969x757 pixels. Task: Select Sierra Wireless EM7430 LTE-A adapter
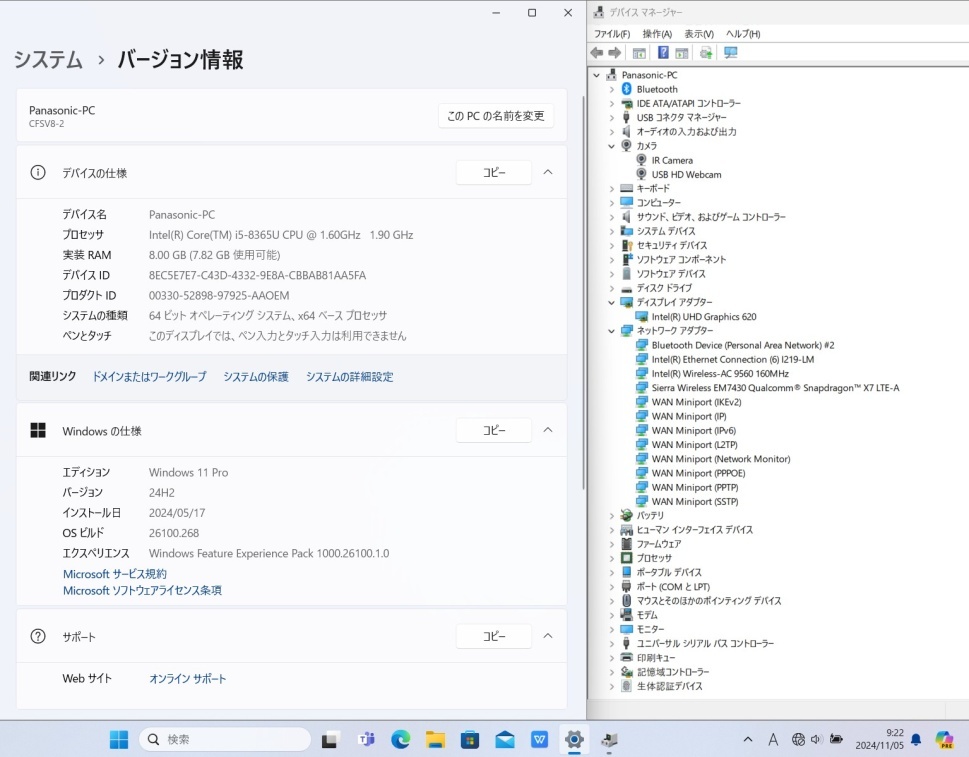click(x=775, y=387)
